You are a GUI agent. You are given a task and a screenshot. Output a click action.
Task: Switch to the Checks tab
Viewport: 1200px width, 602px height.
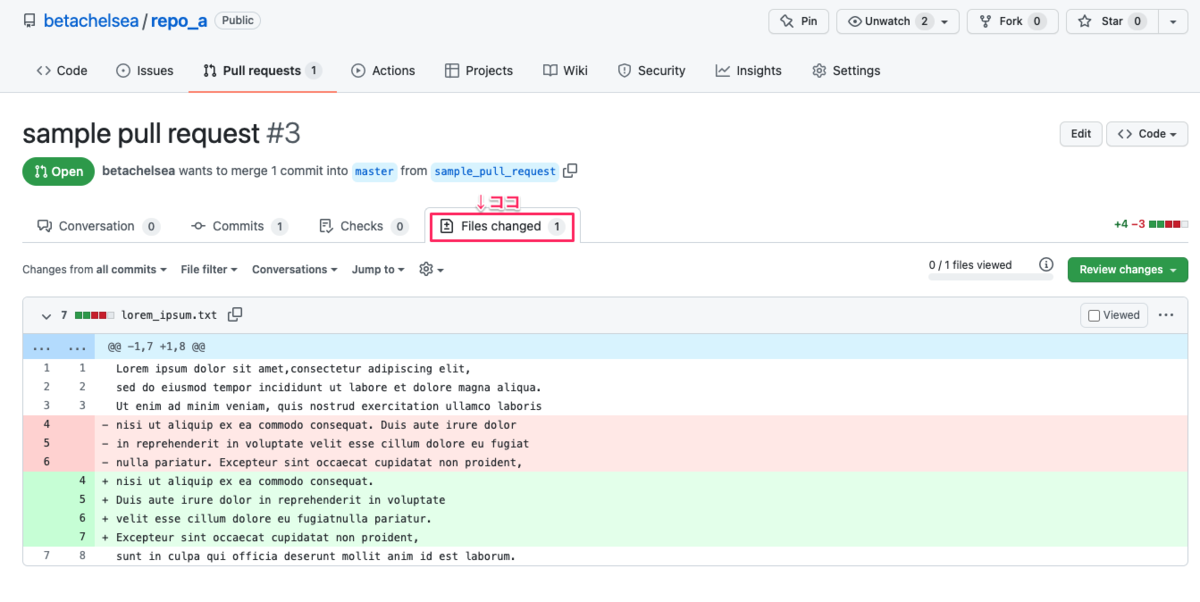(363, 227)
